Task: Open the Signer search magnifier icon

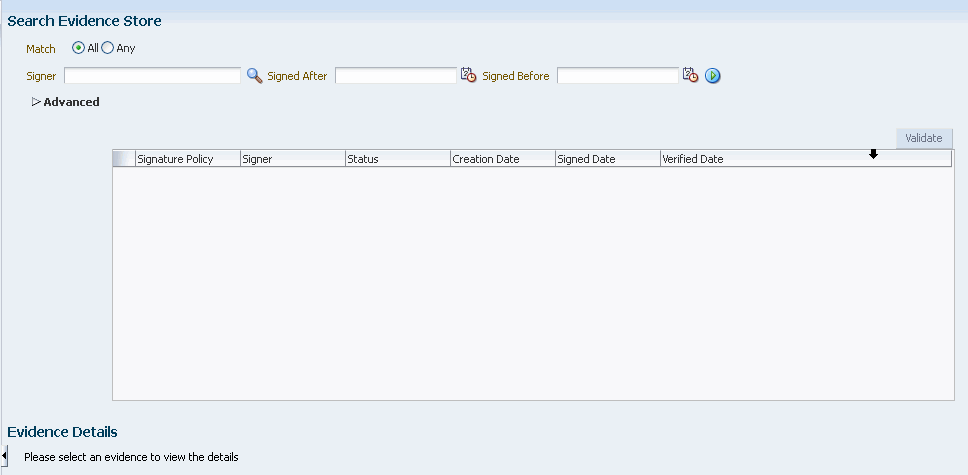Action: 254,75
